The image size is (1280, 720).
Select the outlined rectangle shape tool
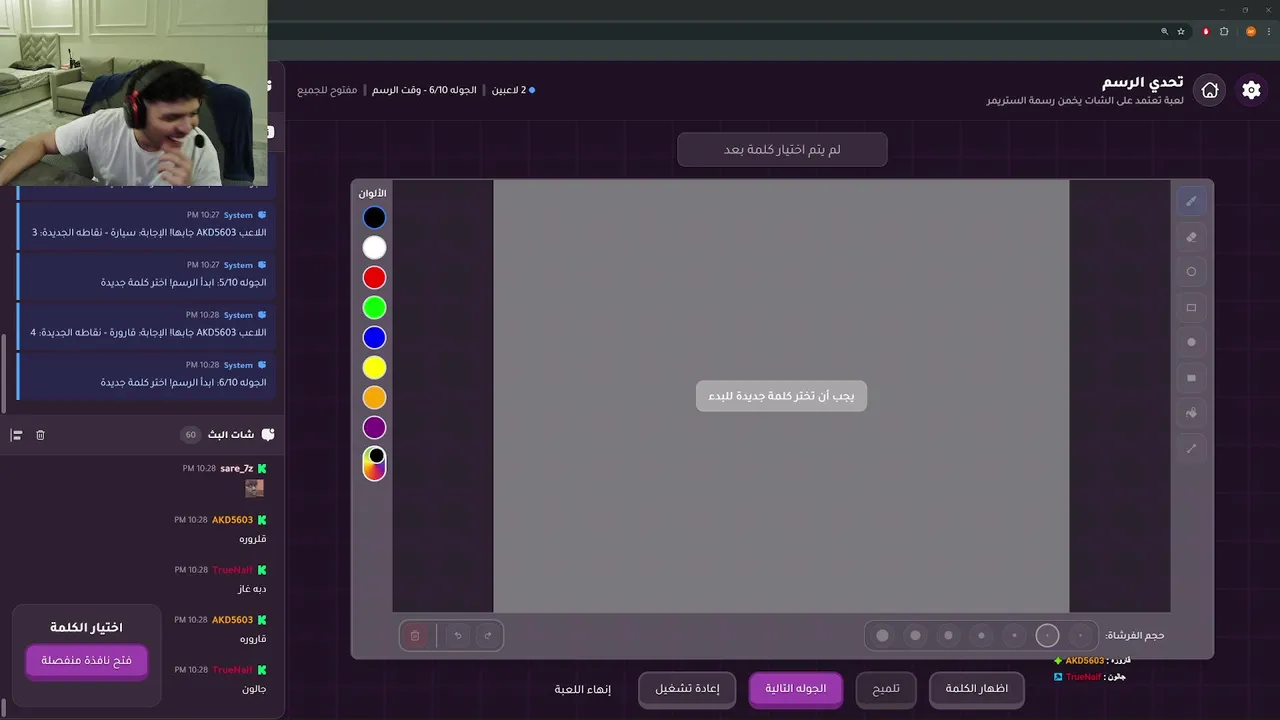(1191, 308)
